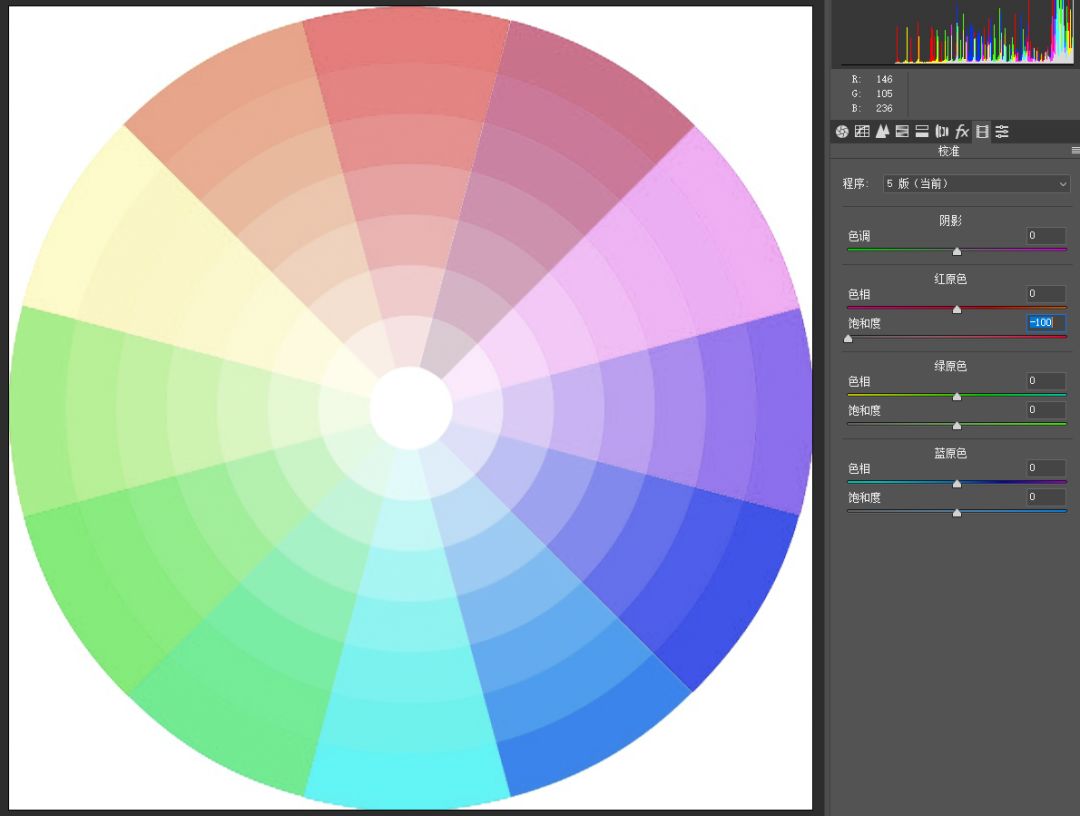This screenshot has height=816, width=1080.
Task: Click the 蓝原色 饱和度 slider handle
Action: coord(957,513)
